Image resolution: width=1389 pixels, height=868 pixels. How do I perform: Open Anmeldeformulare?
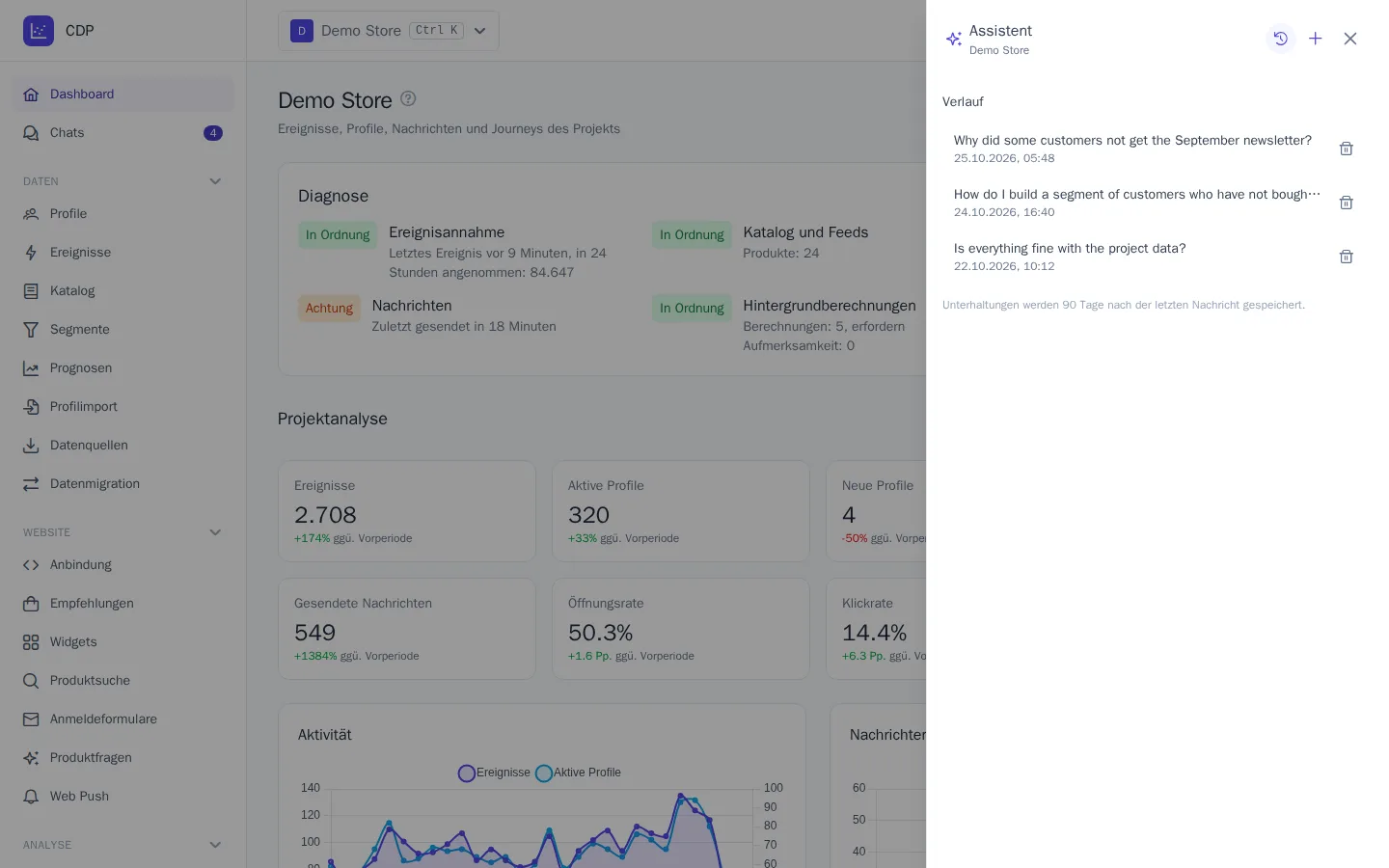[x=123, y=719]
